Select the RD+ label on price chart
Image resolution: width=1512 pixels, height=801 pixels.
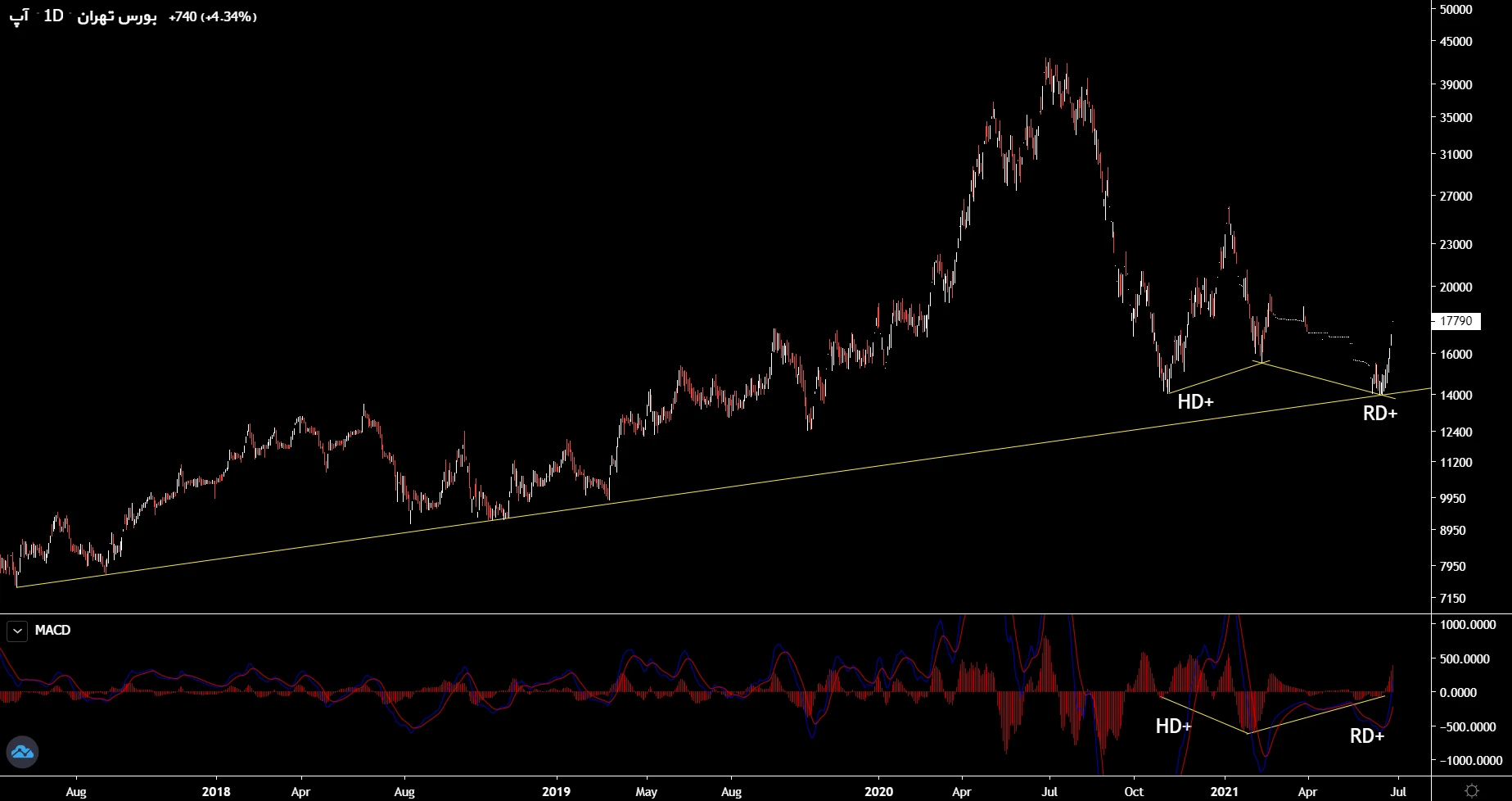1379,414
